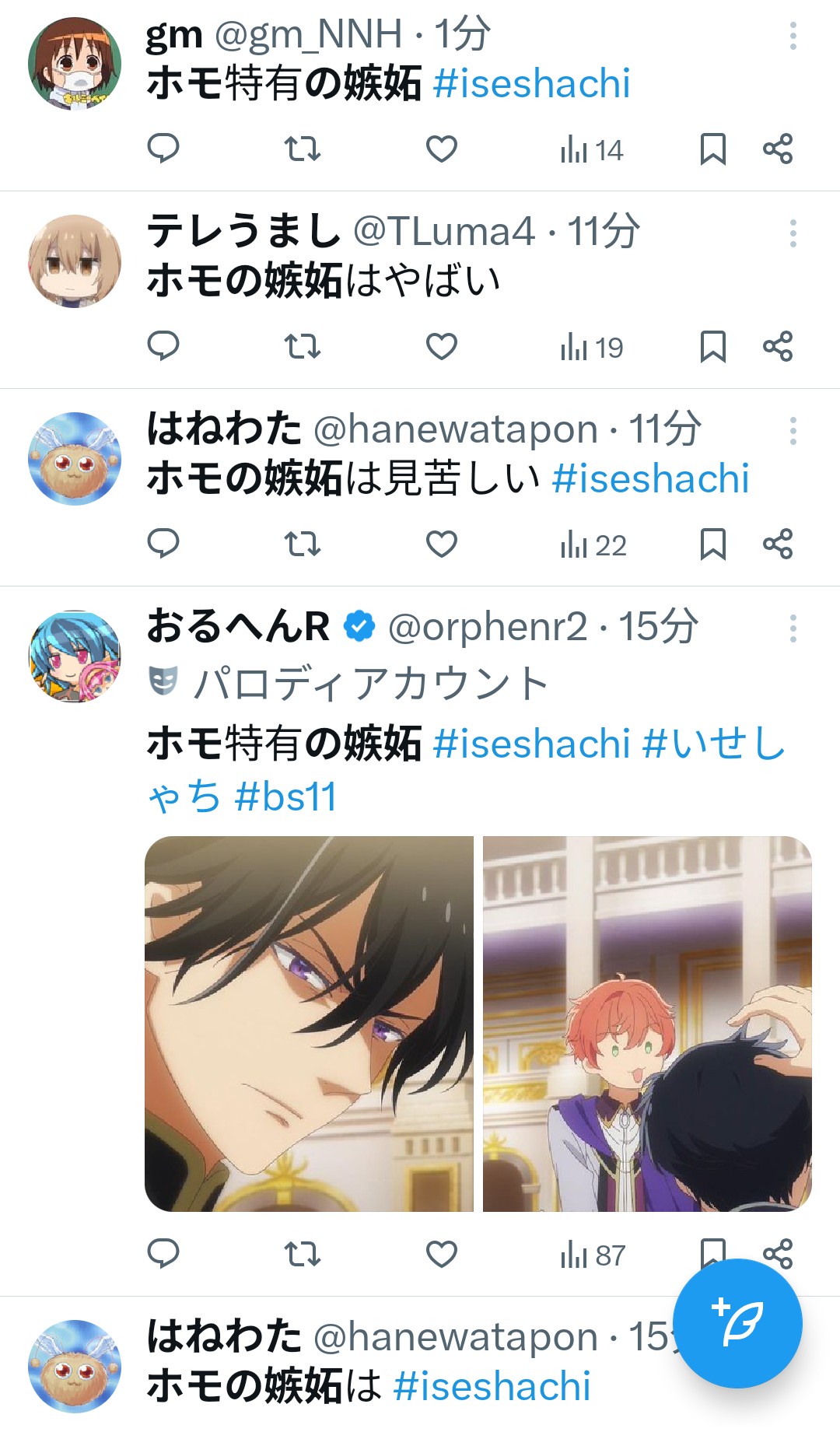The height and width of the screenshot is (1446, 840).
Task: View the dark-haired character image
Action: [x=309, y=1024]
